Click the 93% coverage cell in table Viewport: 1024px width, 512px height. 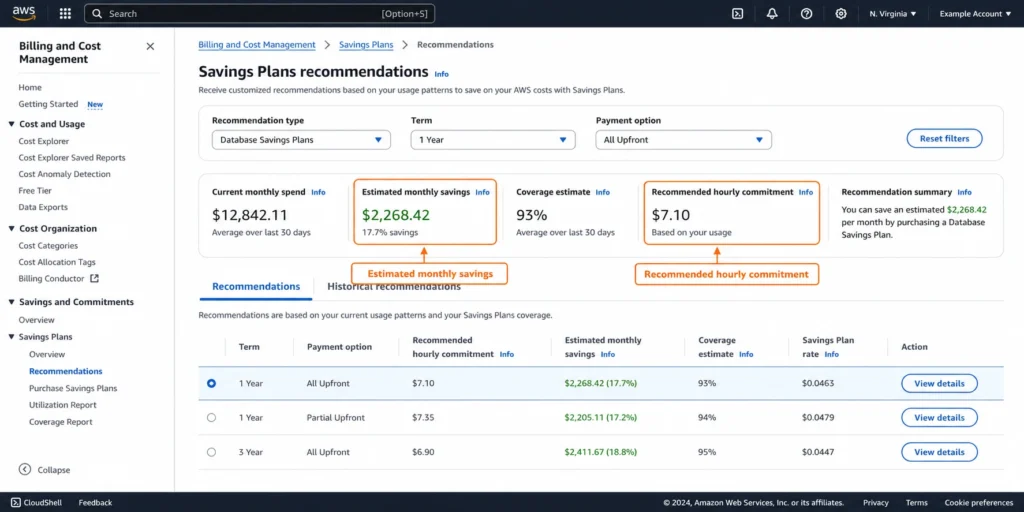click(x=707, y=383)
